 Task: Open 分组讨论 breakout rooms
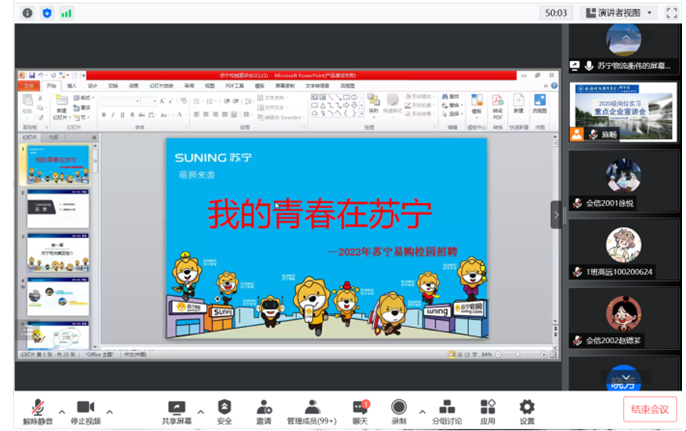[x=447, y=409]
